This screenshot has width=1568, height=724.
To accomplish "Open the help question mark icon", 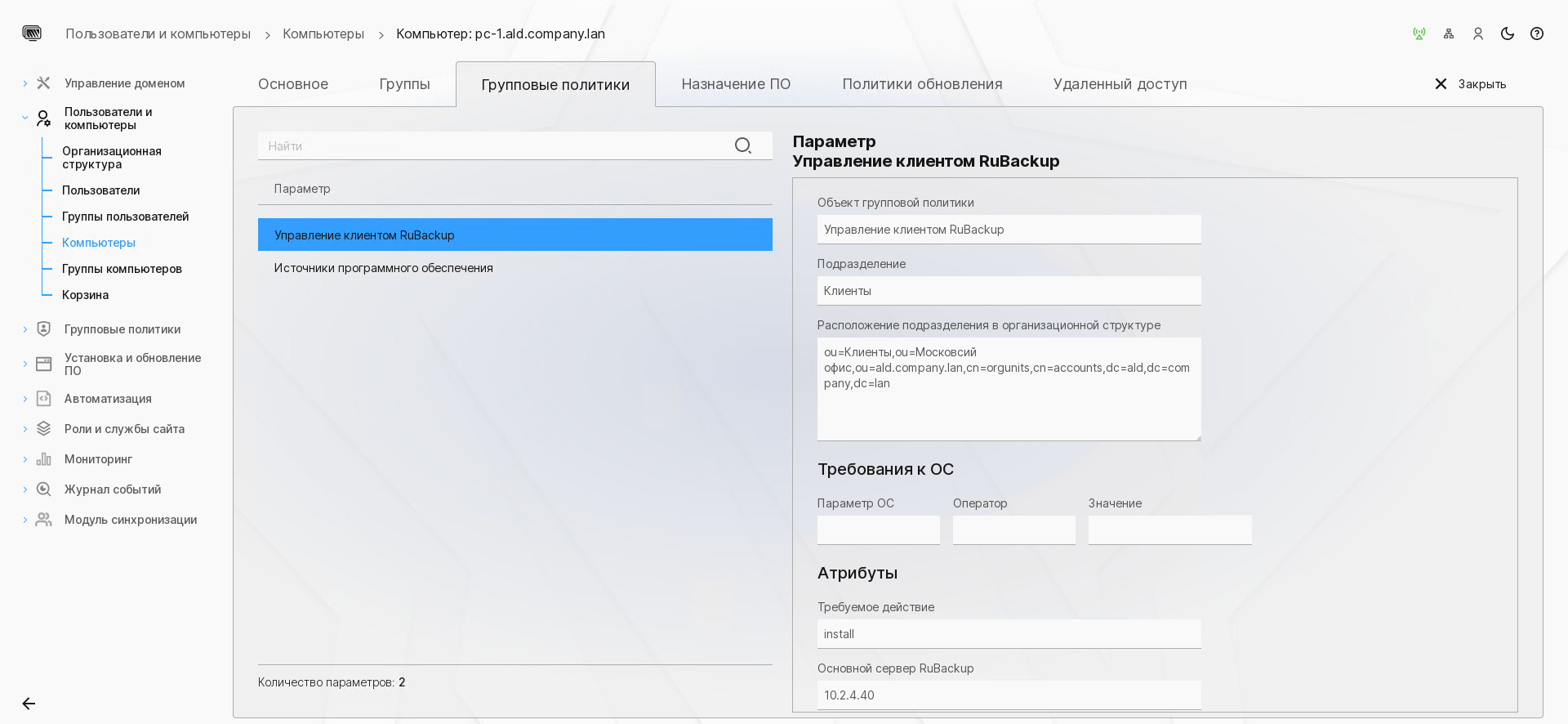I will tap(1537, 34).
